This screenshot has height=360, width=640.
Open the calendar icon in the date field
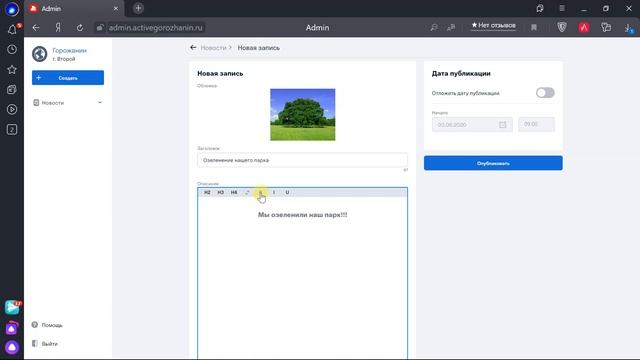click(x=502, y=124)
